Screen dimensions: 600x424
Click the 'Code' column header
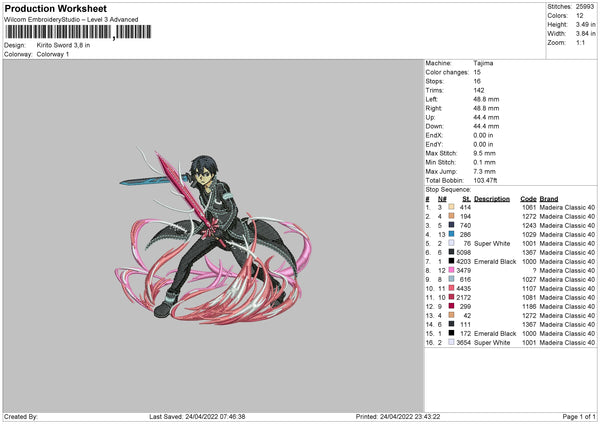tap(528, 199)
